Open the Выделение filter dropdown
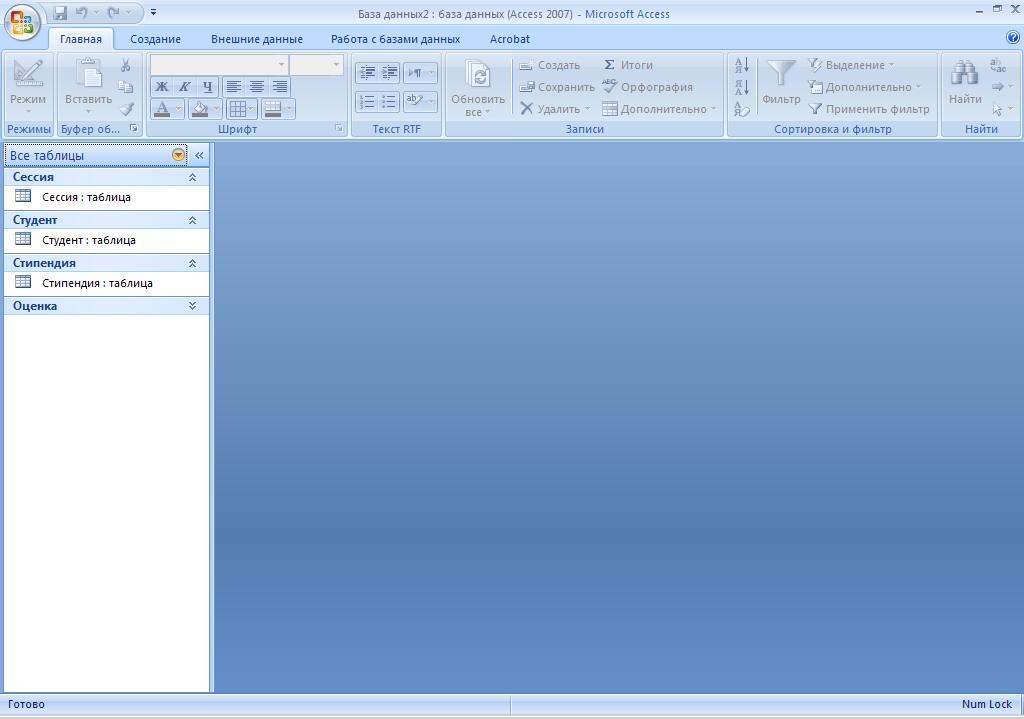1024x719 pixels. tap(852, 65)
